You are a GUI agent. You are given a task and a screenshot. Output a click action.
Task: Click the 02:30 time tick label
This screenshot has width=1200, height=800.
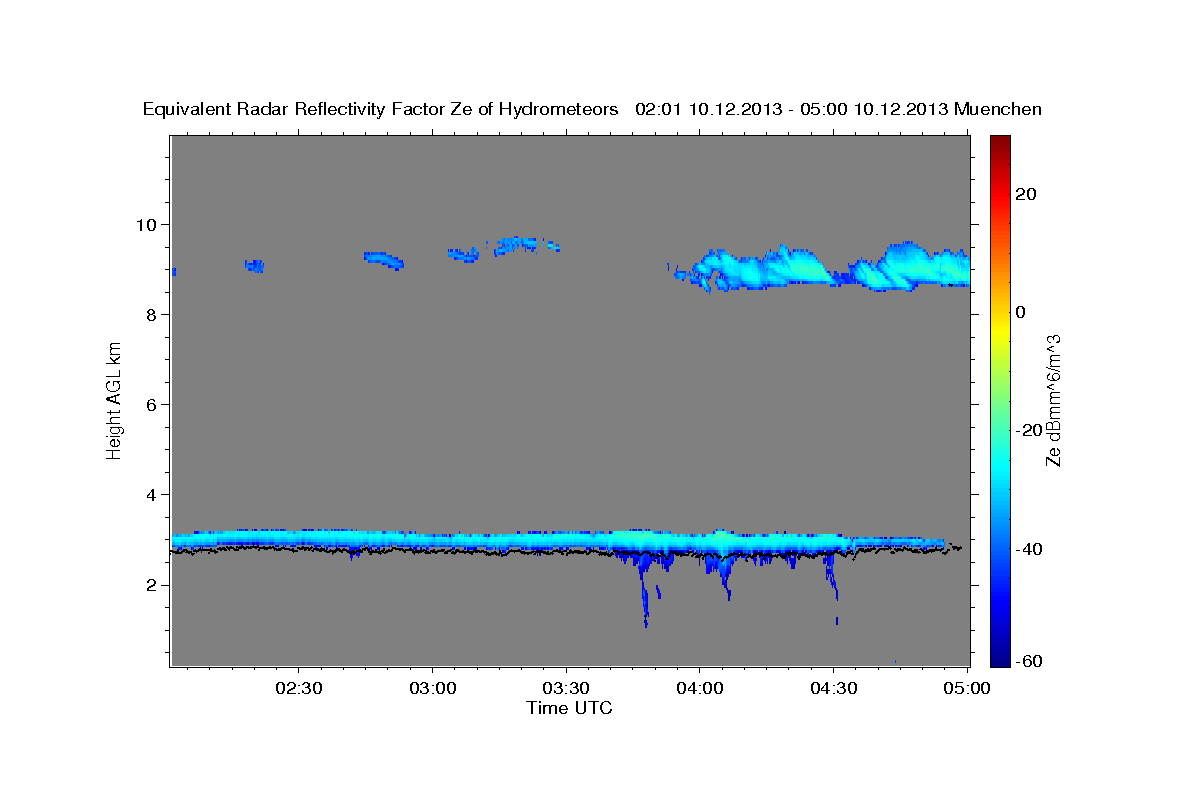(x=300, y=689)
